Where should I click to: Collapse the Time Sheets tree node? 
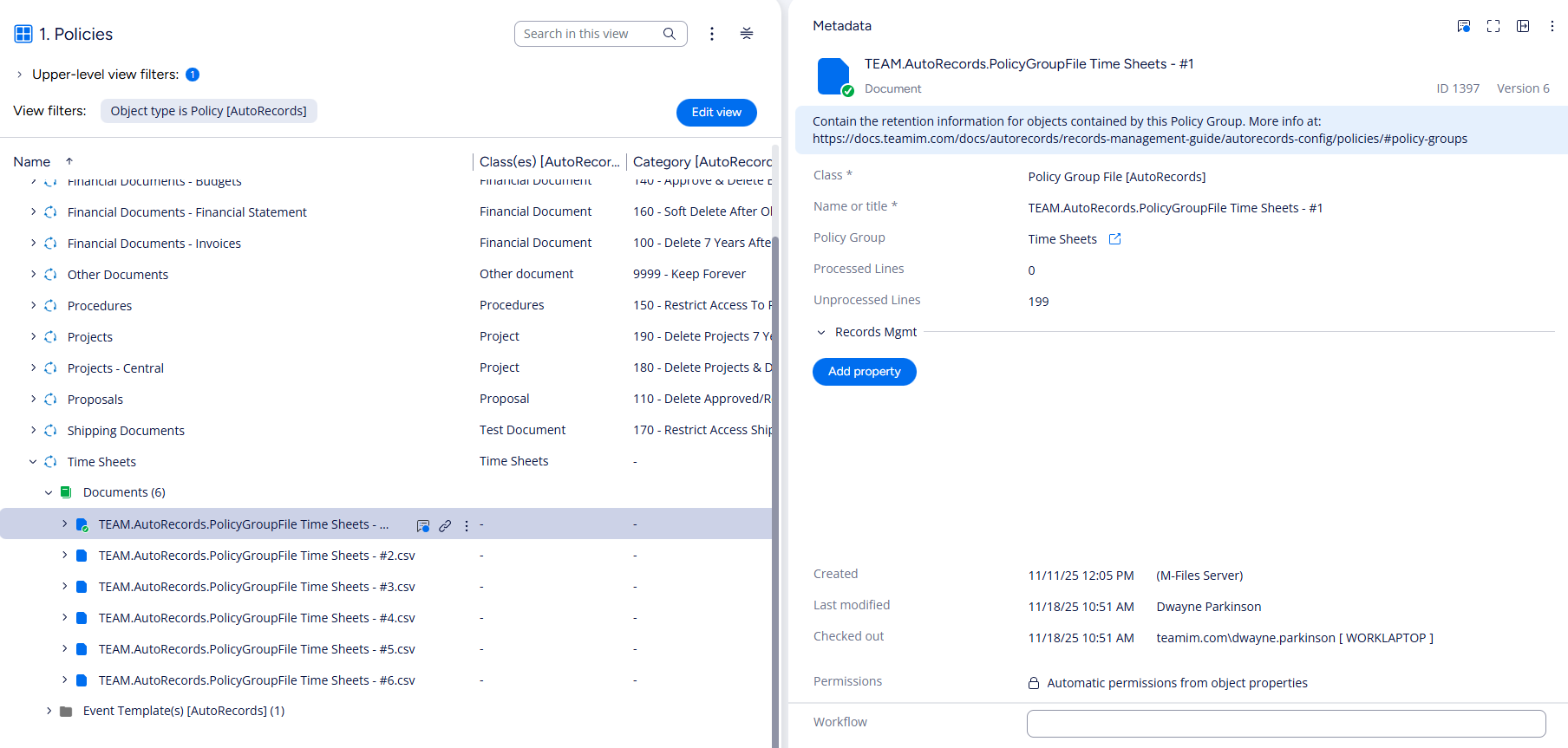pos(33,462)
